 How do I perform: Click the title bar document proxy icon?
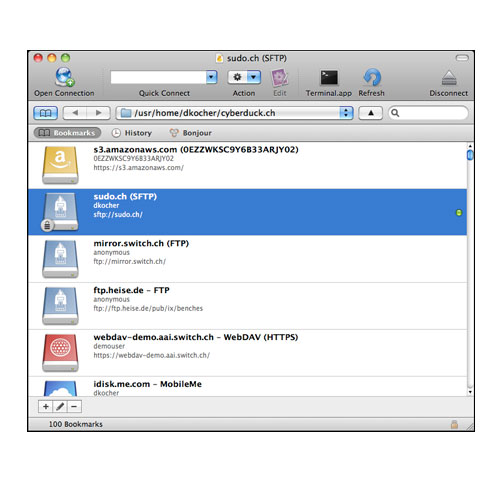pos(219,58)
